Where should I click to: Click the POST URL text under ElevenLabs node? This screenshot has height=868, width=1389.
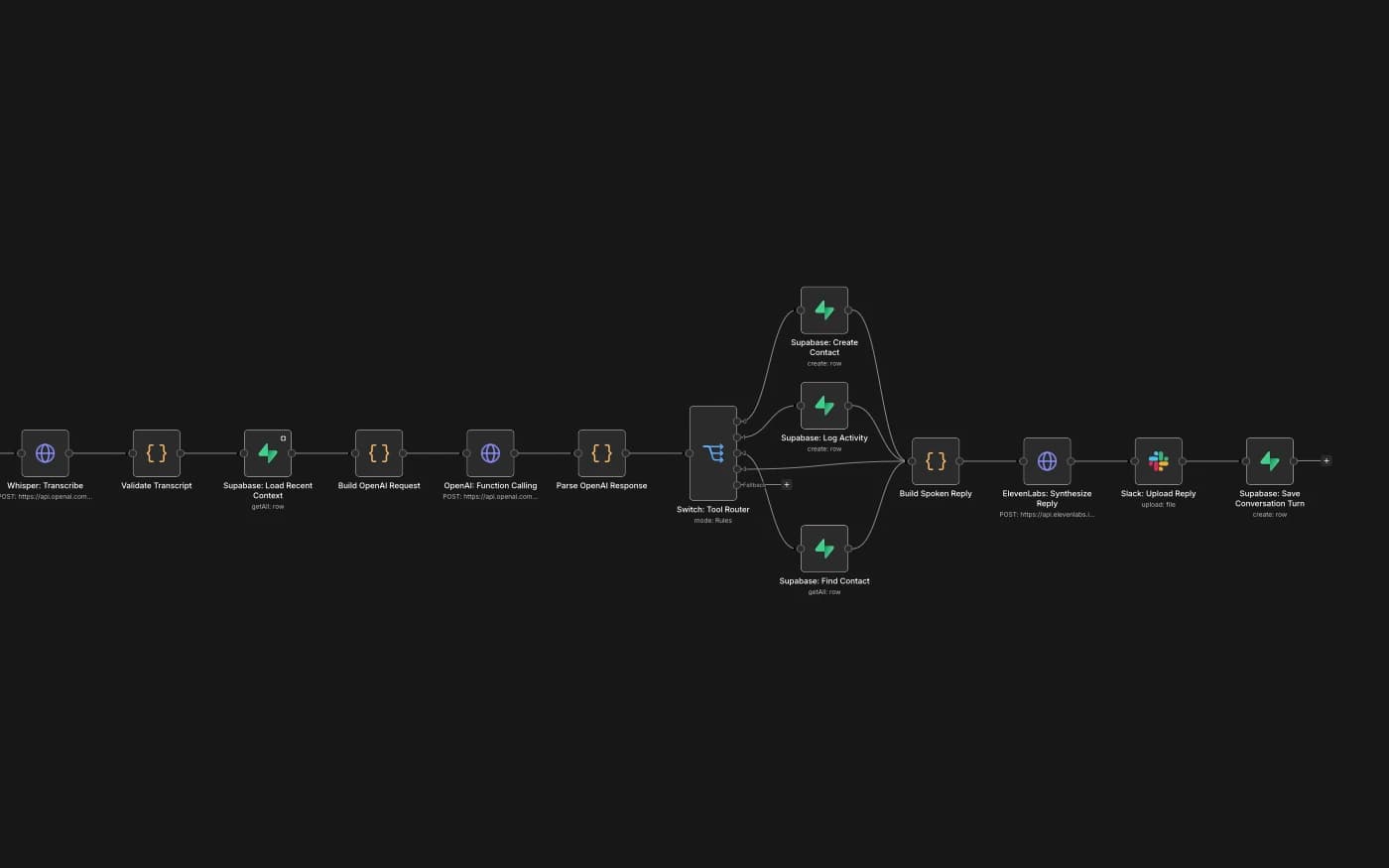pos(1047,515)
